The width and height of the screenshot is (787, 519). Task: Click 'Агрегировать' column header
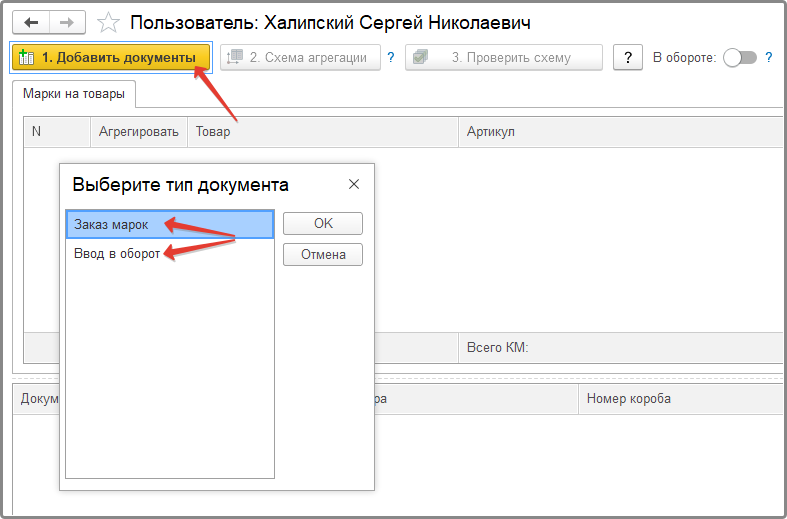(x=139, y=132)
